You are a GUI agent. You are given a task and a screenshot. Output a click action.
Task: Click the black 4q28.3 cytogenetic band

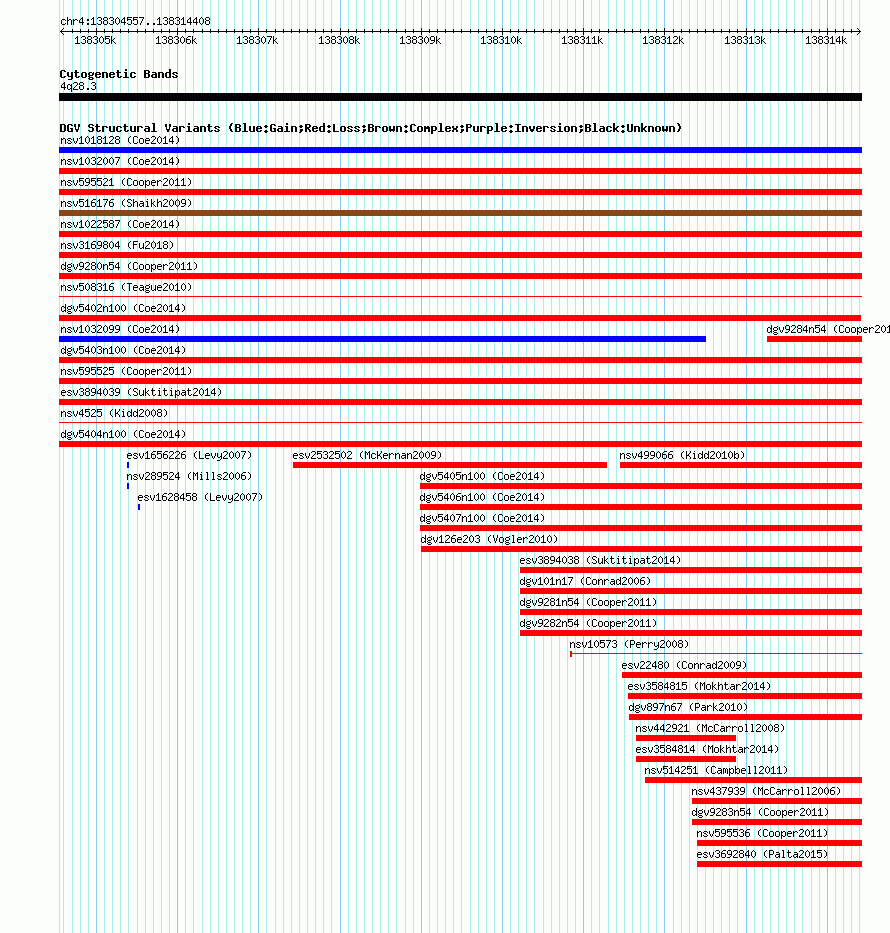[460, 97]
